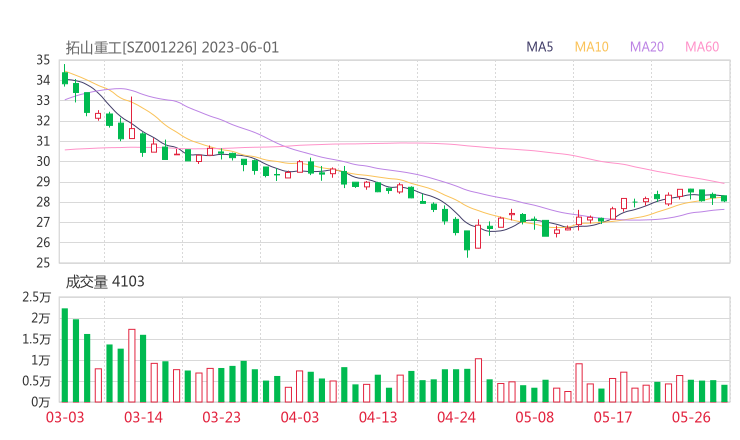Click the 2.5万 volume axis label
The image size is (740, 440).
coord(36,297)
